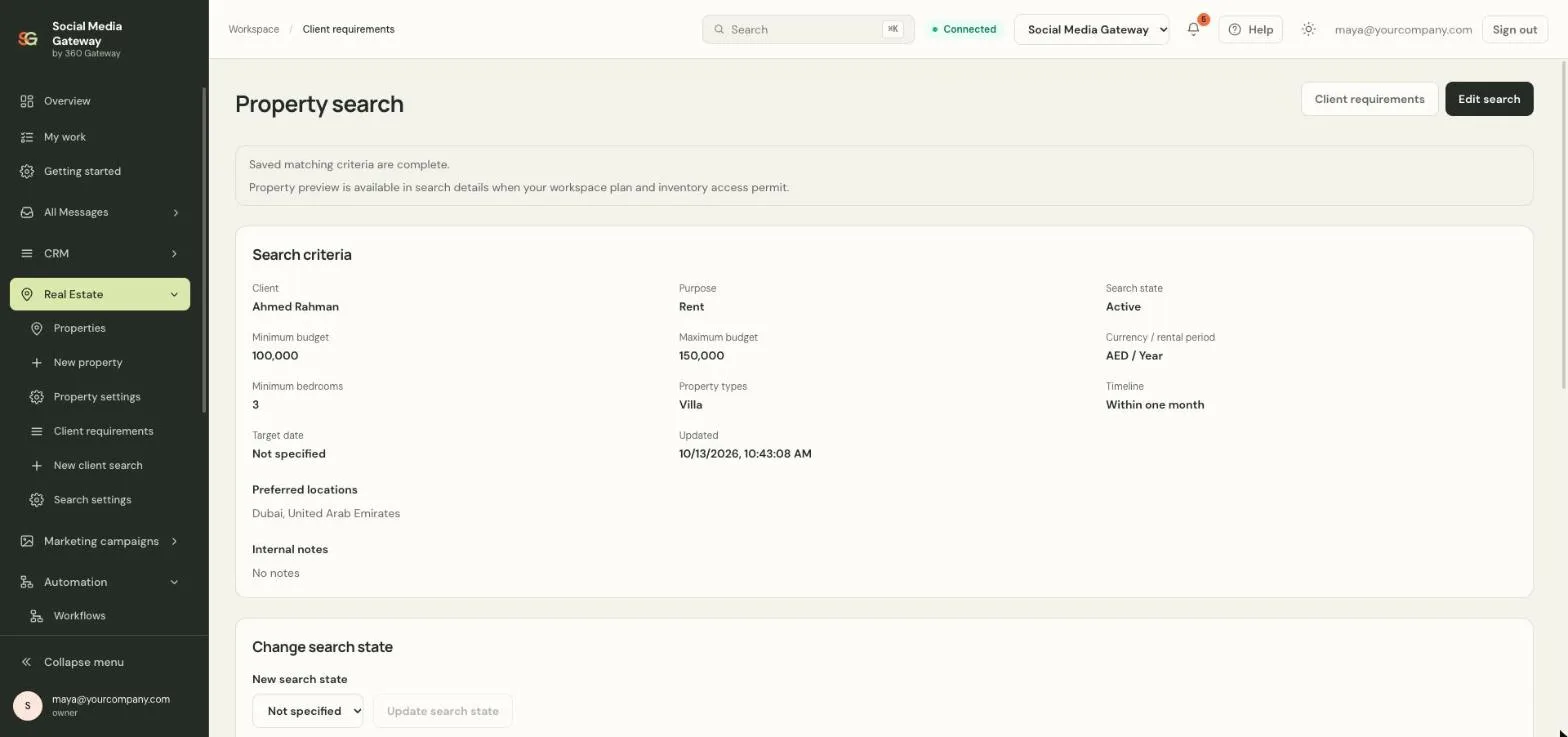This screenshot has width=1568, height=737.
Task: Click the Property search heading
Action: 319,104
